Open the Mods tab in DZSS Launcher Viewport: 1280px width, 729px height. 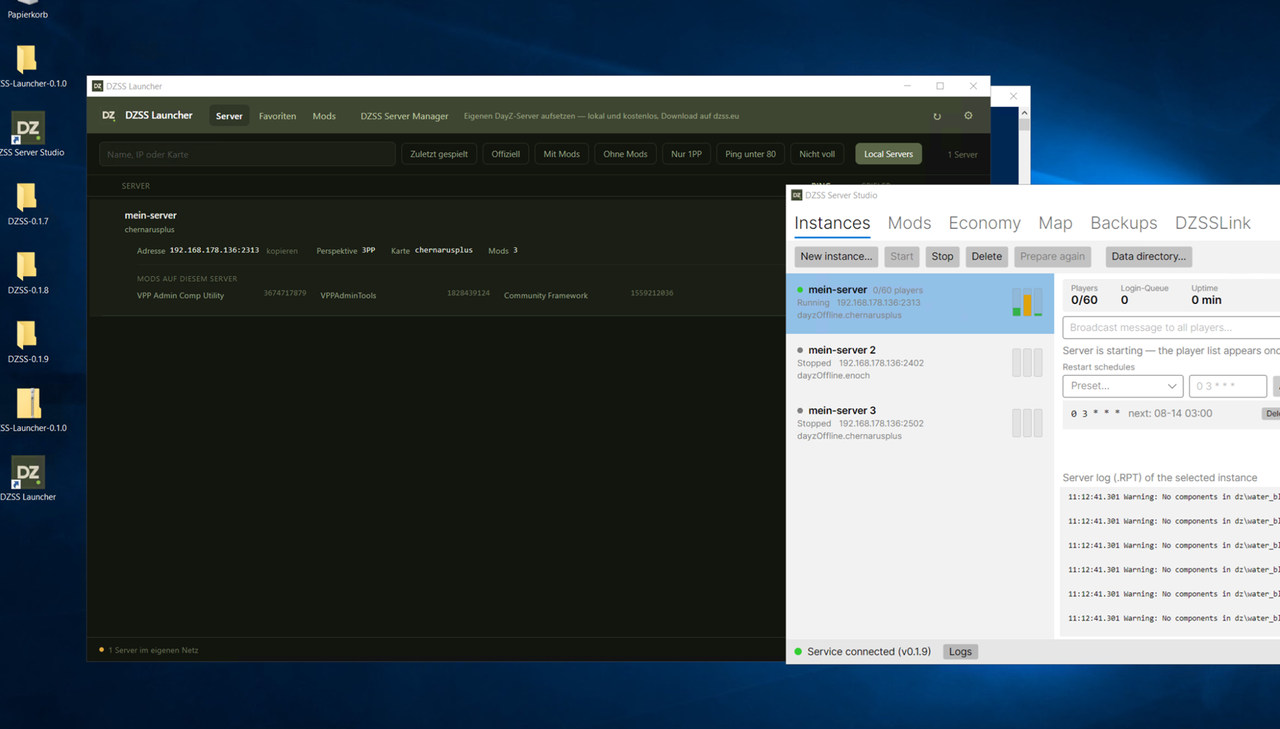tap(324, 116)
